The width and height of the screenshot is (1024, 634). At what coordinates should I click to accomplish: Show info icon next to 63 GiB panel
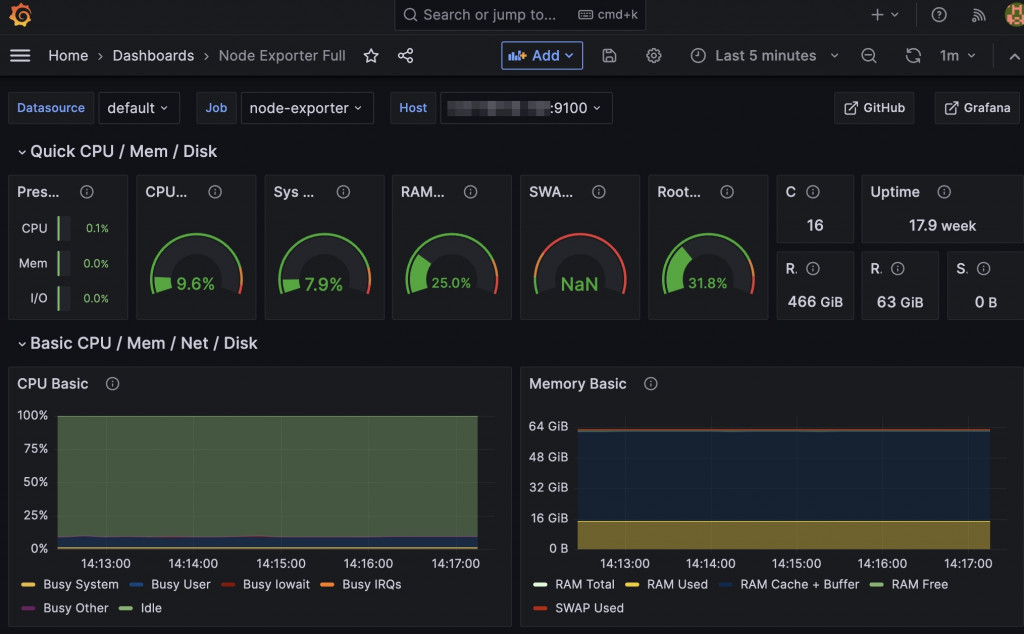898,268
